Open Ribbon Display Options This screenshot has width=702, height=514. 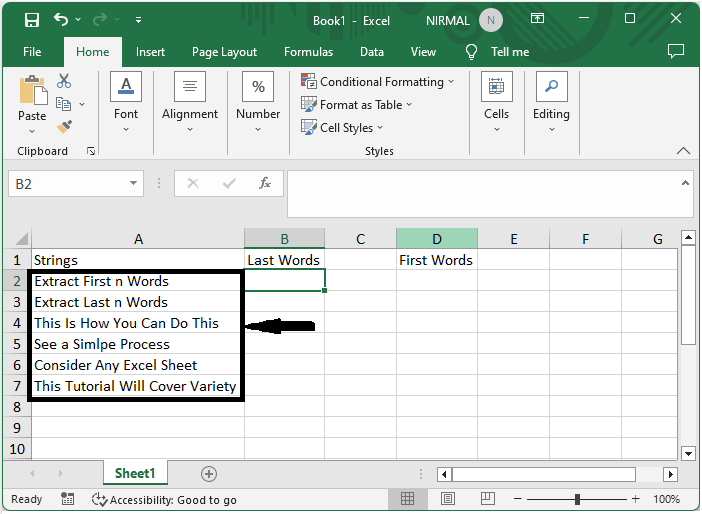[537, 18]
